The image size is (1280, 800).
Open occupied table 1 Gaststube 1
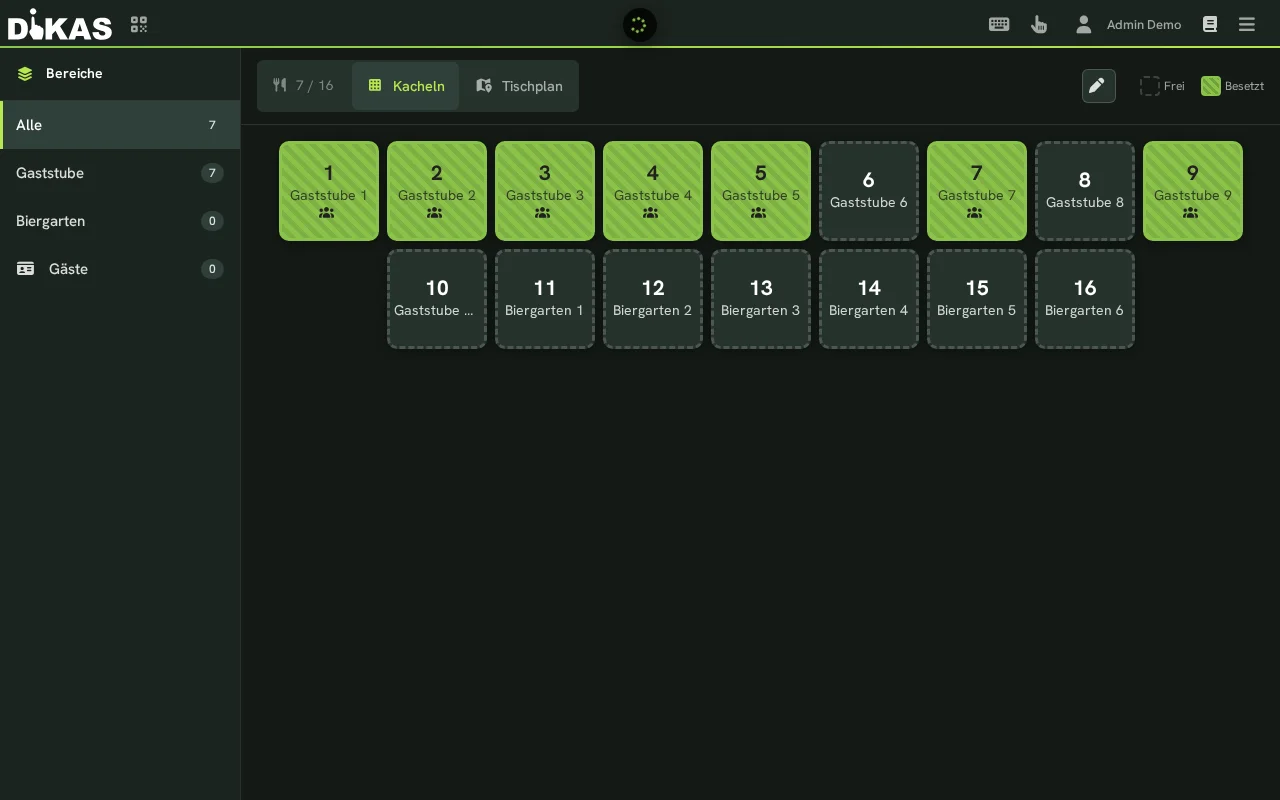[x=329, y=191]
